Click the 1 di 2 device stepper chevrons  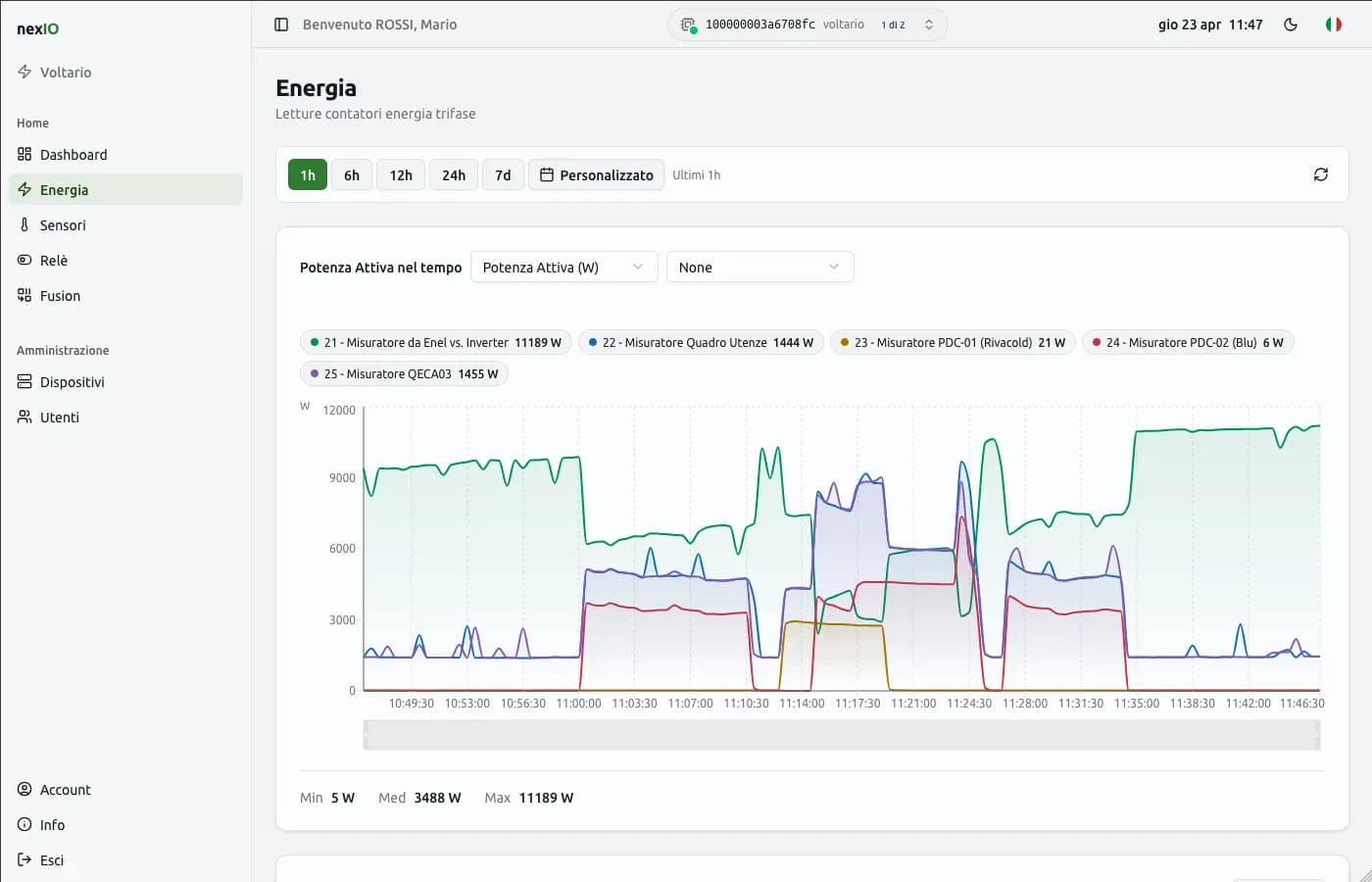(928, 24)
